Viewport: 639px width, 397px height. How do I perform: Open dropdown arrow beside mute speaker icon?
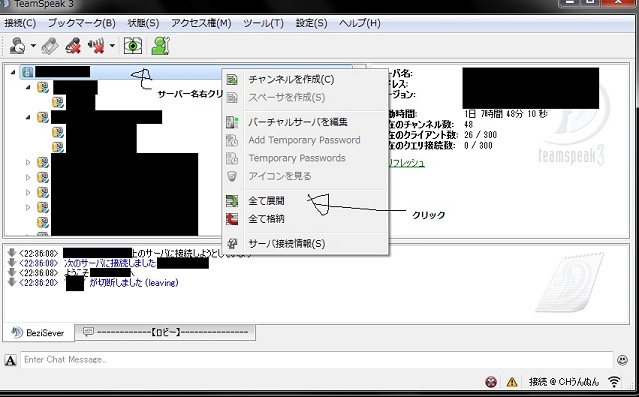coord(112,46)
